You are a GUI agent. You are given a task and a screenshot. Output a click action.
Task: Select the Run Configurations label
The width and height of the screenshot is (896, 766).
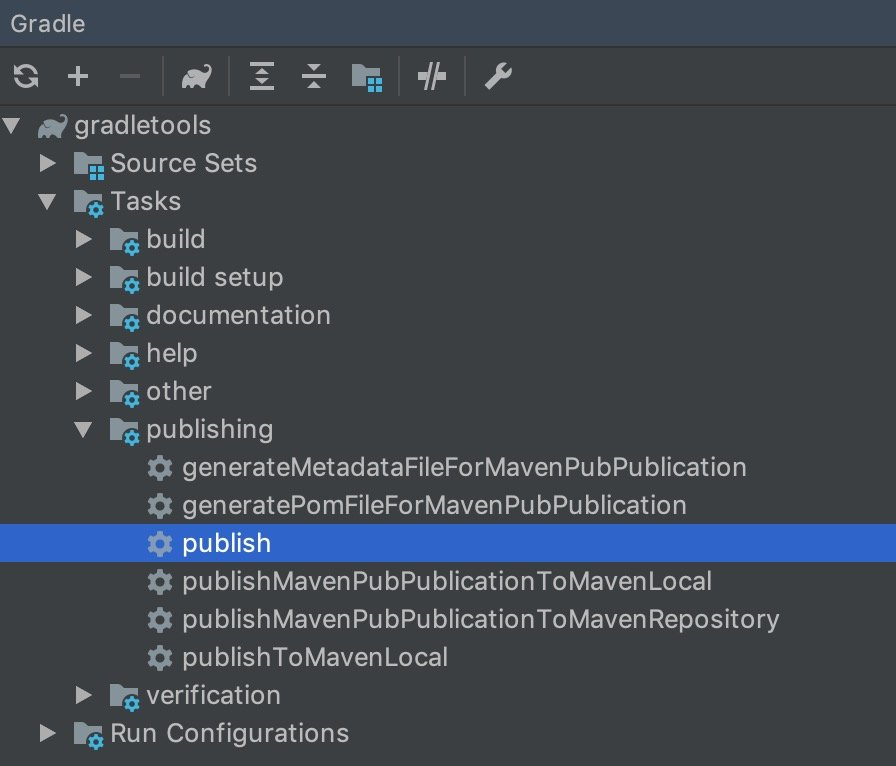tap(229, 733)
